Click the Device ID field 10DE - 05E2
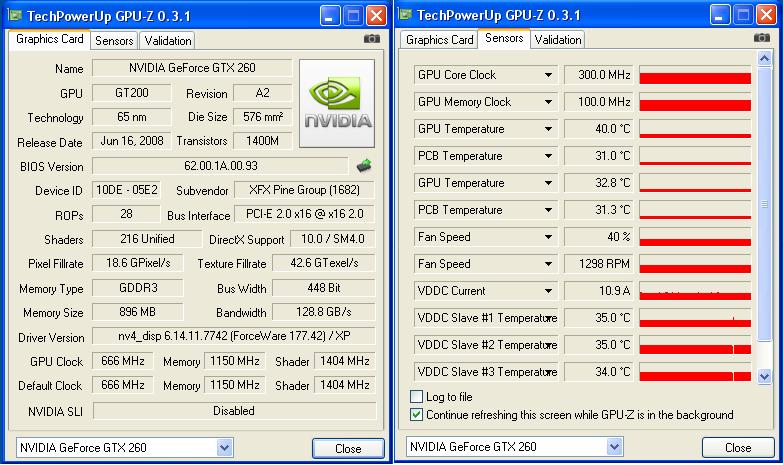Image resolution: width=783 pixels, height=465 pixels. tap(126, 190)
